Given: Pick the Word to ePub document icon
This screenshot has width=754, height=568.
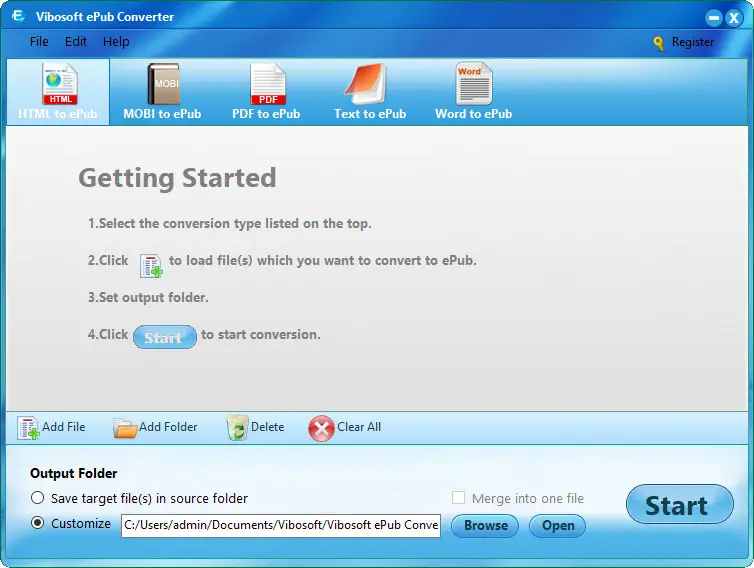Looking at the screenshot, I should point(474,83).
